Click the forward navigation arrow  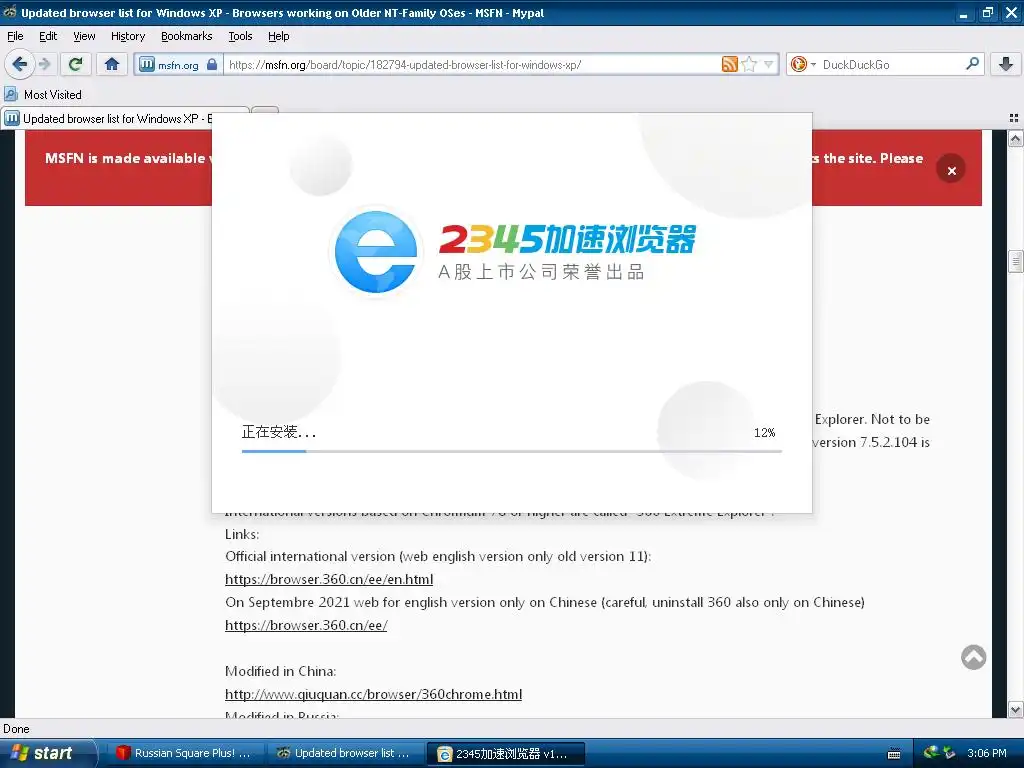click(x=44, y=64)
